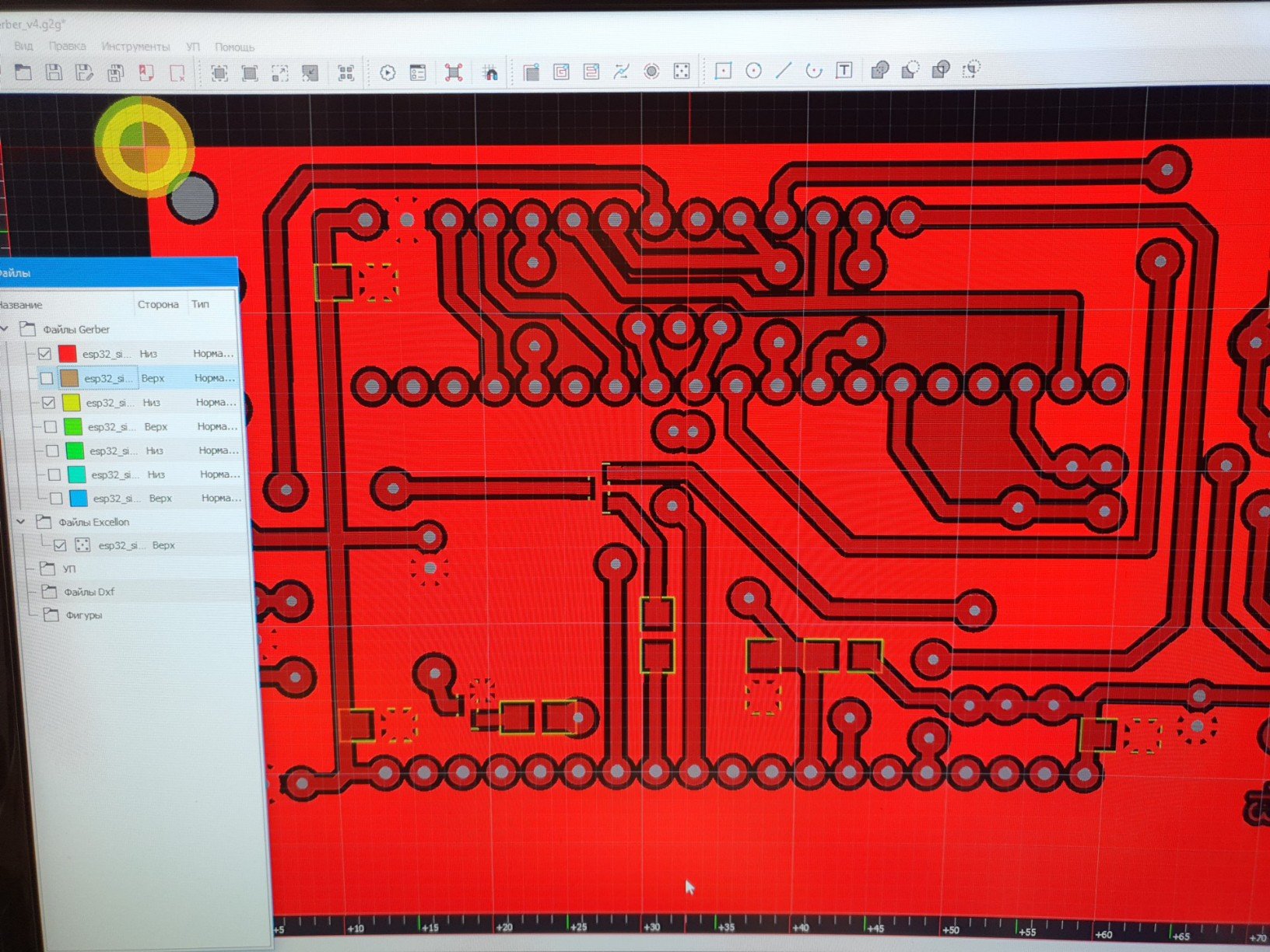Select the Фигуры folder in the tree

click(84, 615)
